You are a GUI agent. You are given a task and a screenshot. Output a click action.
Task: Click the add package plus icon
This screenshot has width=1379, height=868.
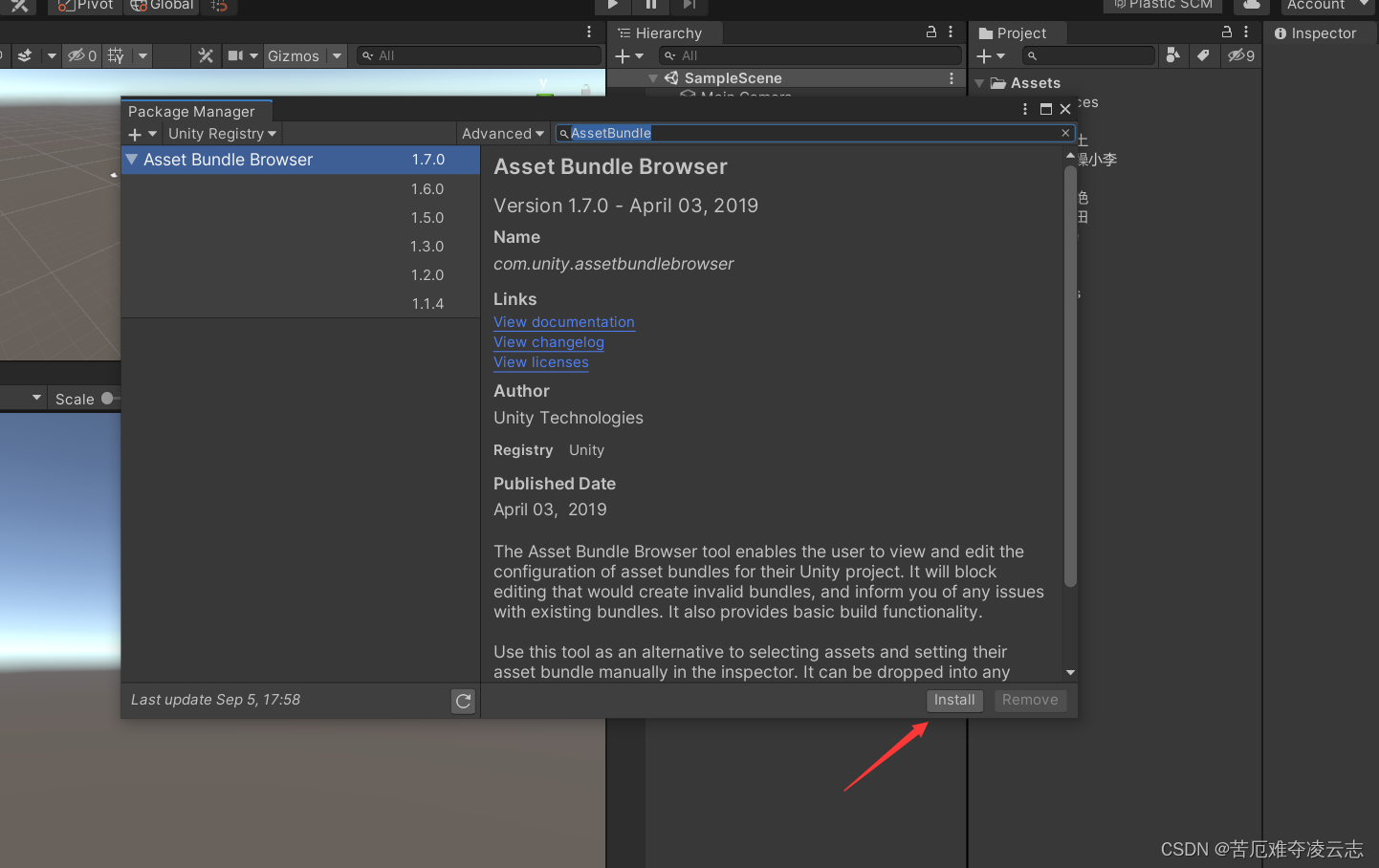pos(135,133)
